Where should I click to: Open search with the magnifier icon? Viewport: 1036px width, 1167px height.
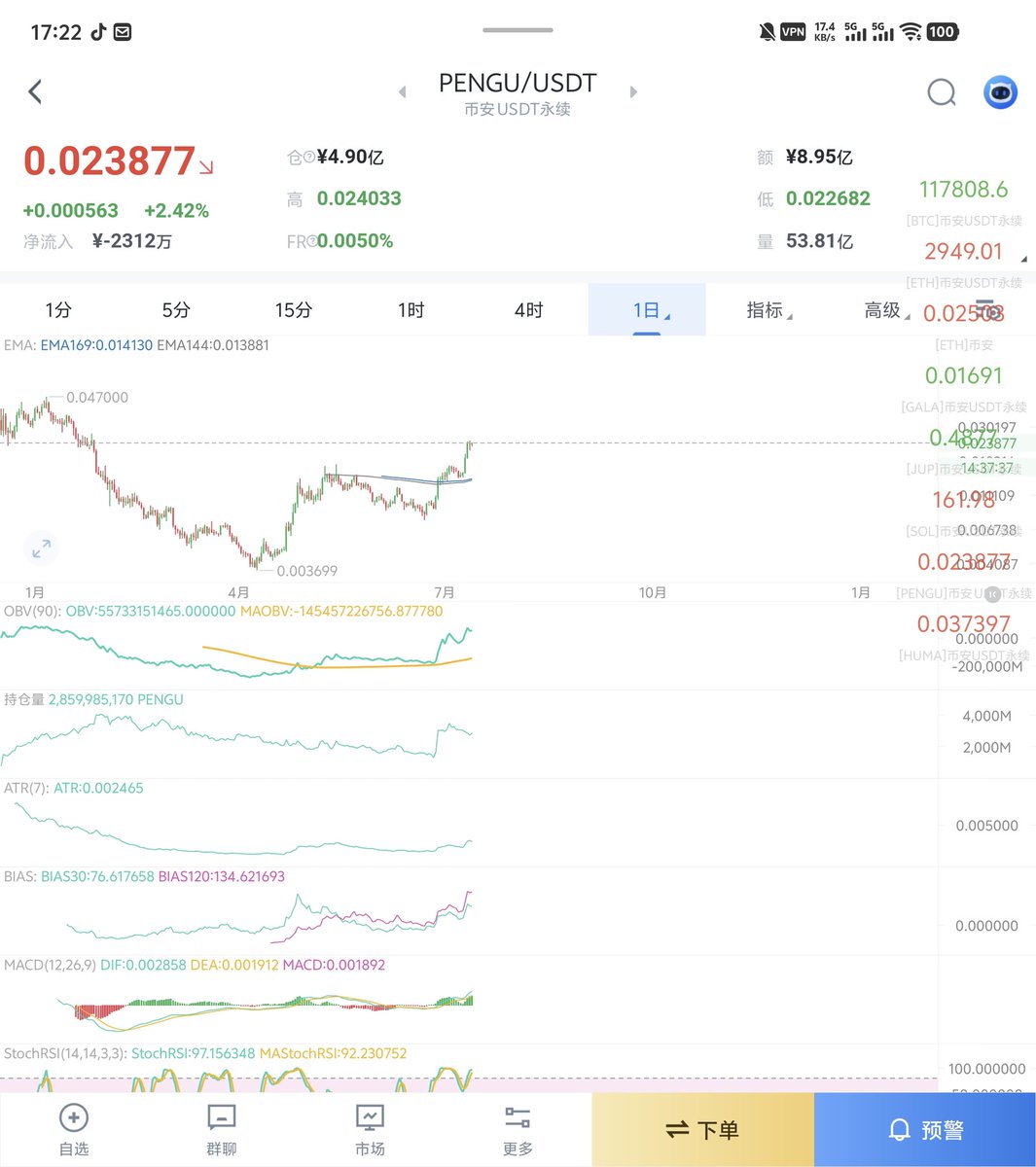[x=941, y=92]
